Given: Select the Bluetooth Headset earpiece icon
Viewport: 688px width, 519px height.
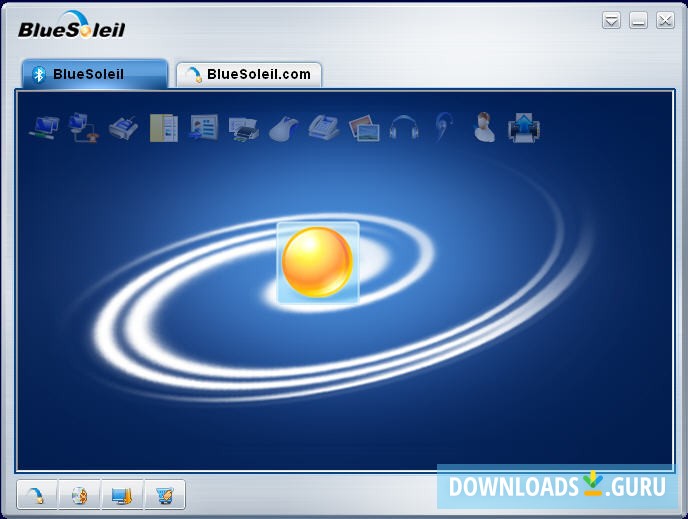Looking at the screenshot, I should coord(444,127).
